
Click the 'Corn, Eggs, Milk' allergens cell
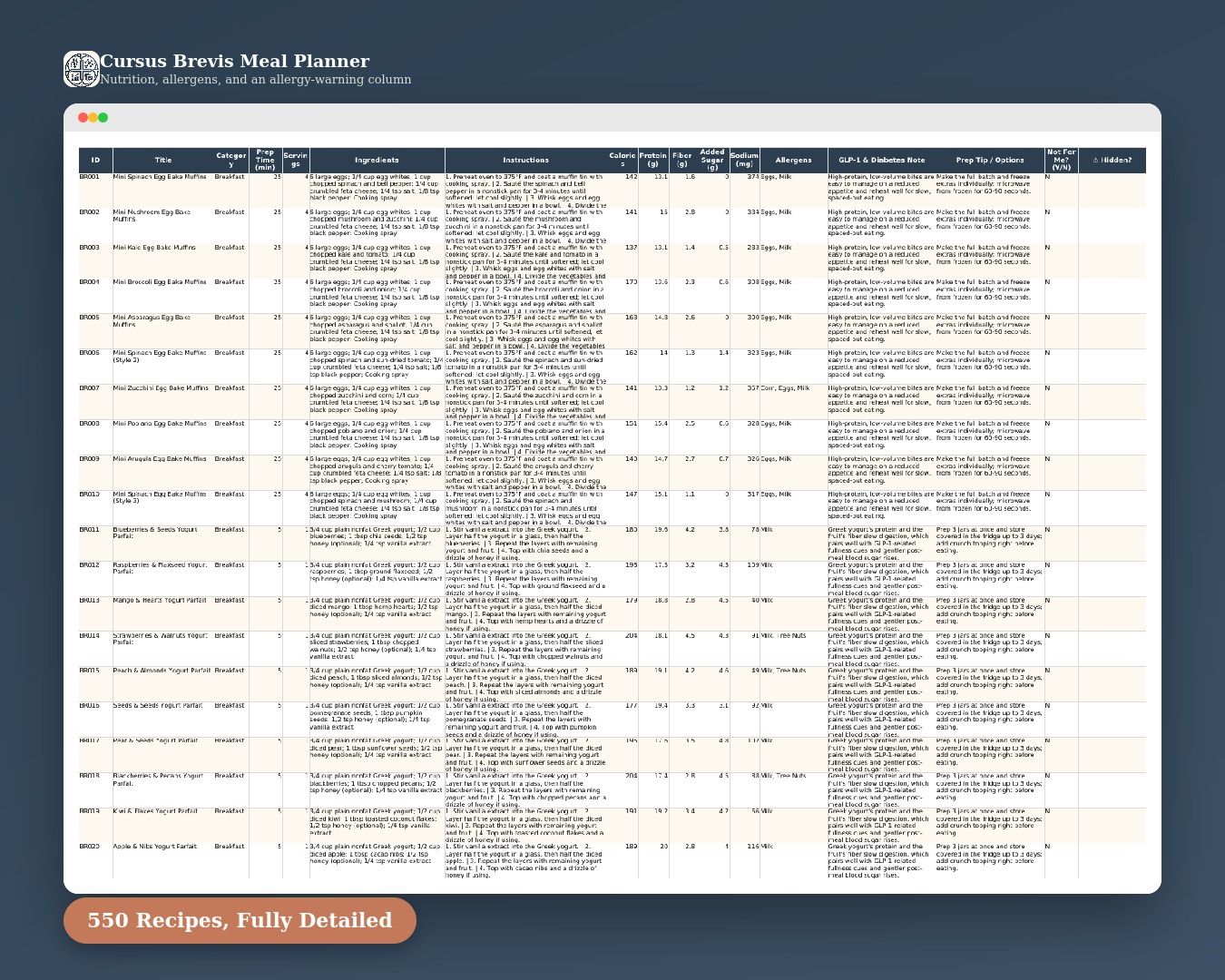pos(793,402)
